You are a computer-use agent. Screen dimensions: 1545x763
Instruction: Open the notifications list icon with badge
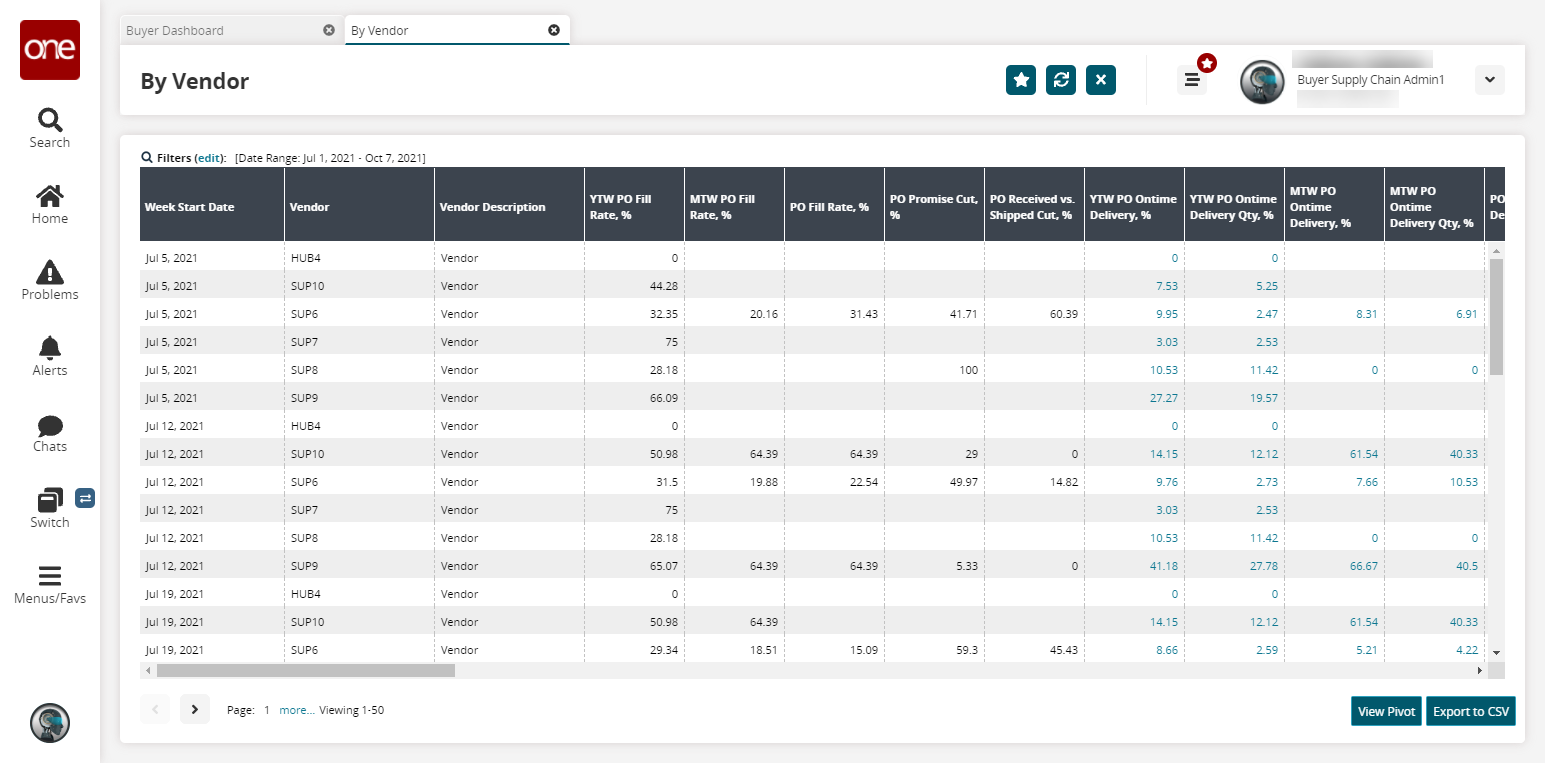tap(1192, 80)
